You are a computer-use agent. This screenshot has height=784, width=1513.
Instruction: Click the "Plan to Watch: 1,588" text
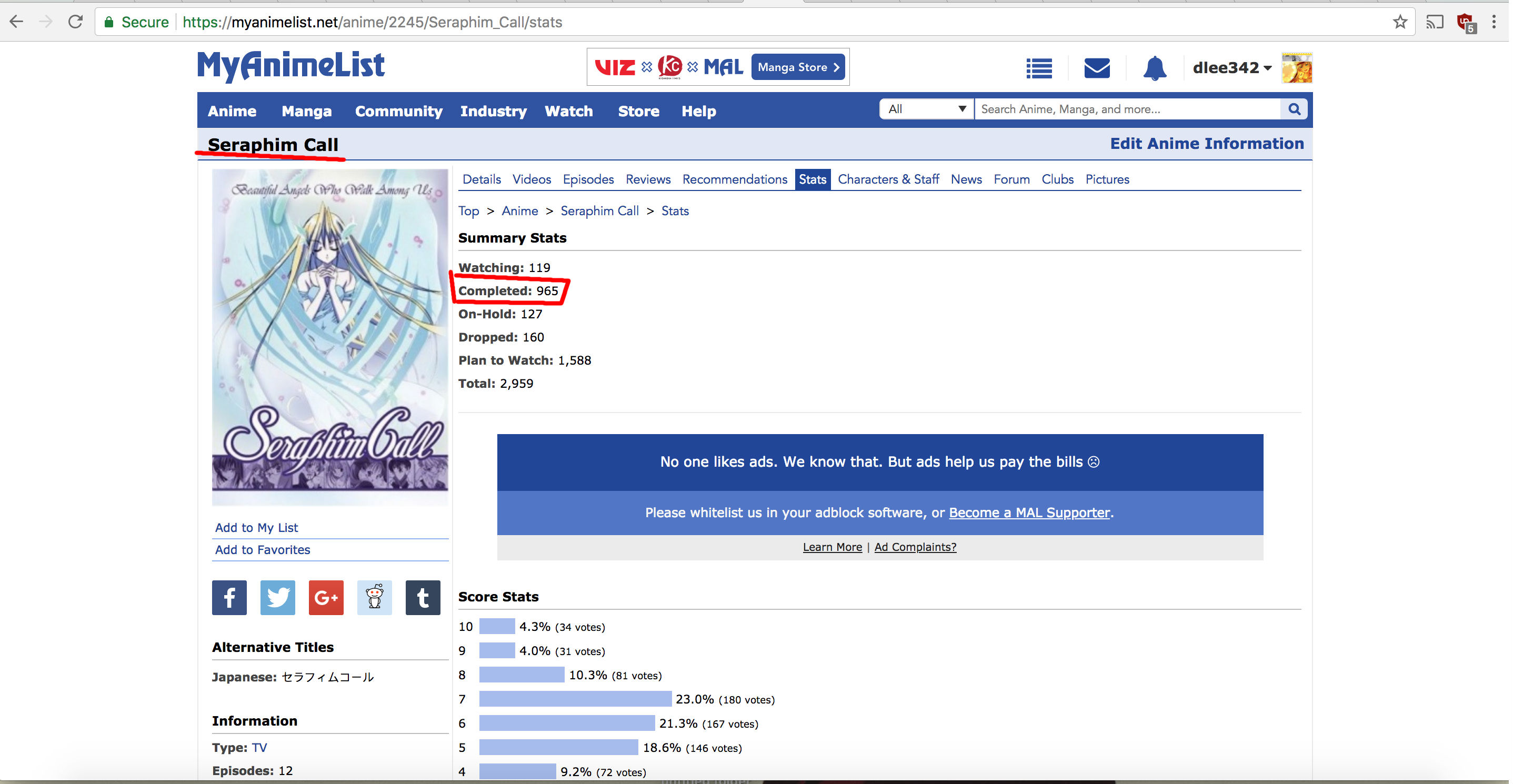(526, 361)
